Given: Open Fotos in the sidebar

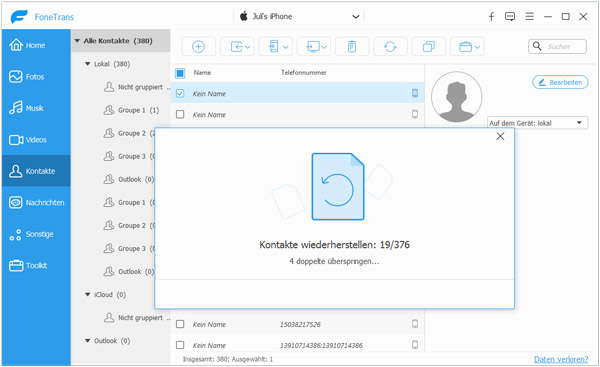Looking at the screenshot, I should pyautogui.click(x=36, y=77).
